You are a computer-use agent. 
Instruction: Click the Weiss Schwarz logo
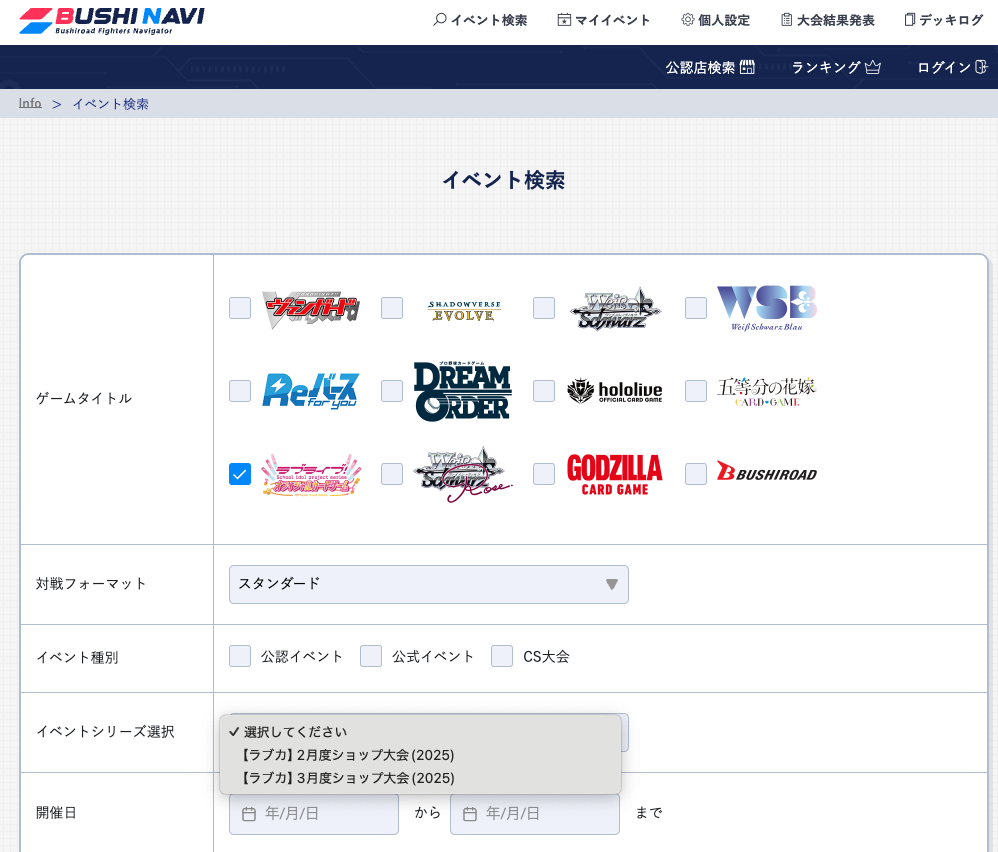pyautogui.click(x=615, y=309)
